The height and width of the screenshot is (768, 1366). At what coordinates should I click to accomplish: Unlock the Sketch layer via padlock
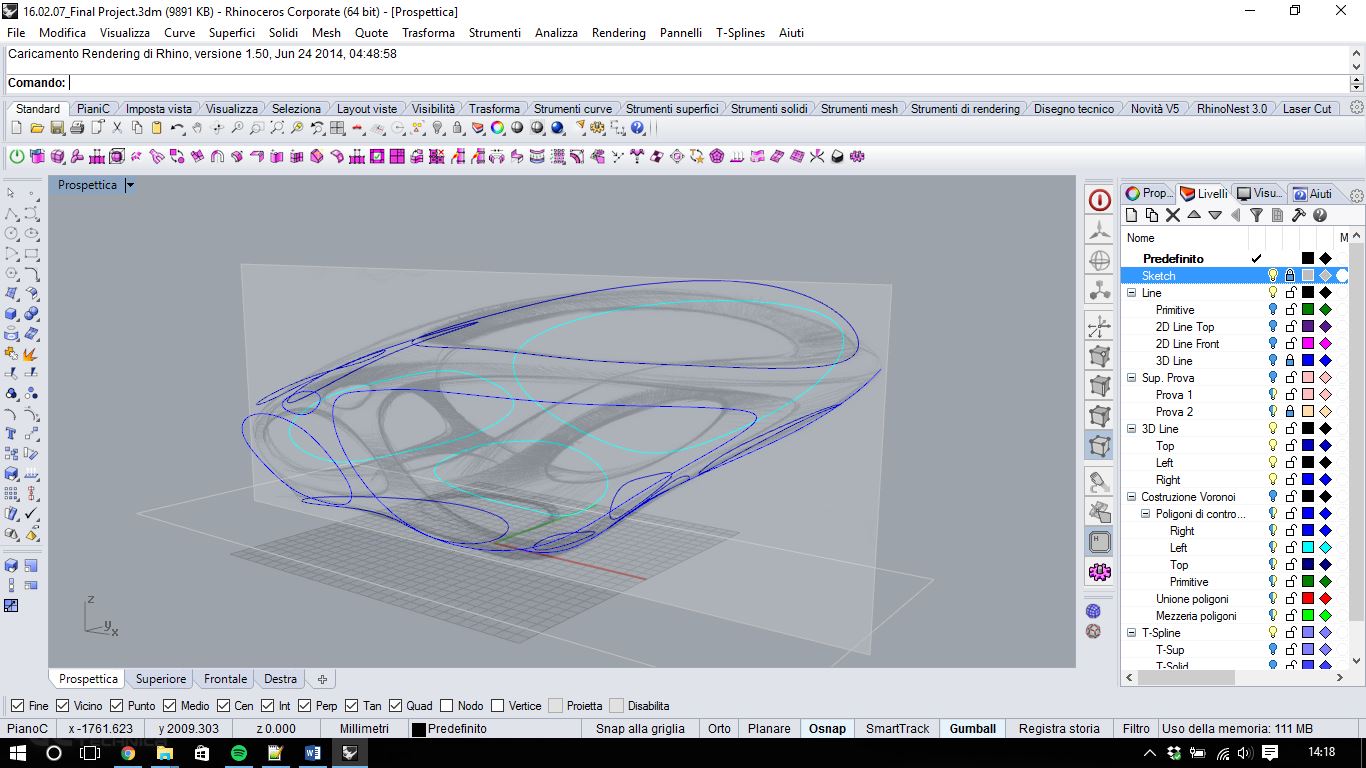pyautogui.click(x=1290, y=276)
